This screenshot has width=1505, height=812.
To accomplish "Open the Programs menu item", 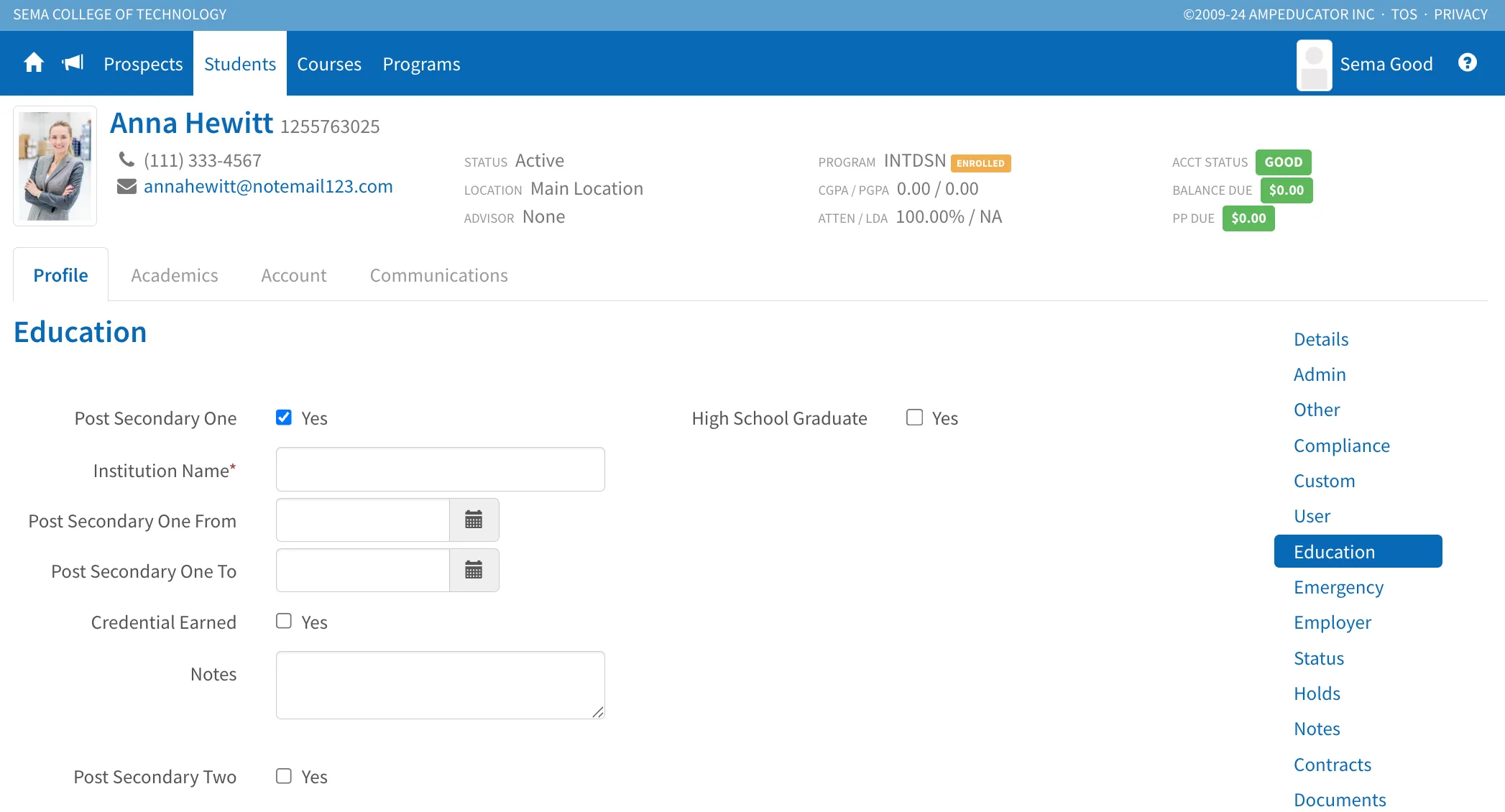I will [421, 64].
